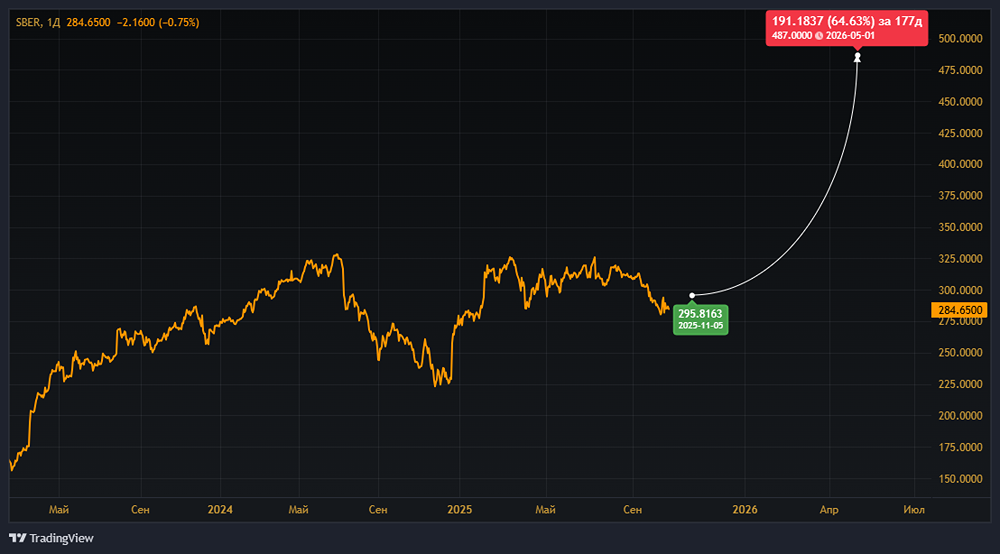Click the 2026 label on time axis
Viewport: 1000px width, 554px height.
(744, 510)
